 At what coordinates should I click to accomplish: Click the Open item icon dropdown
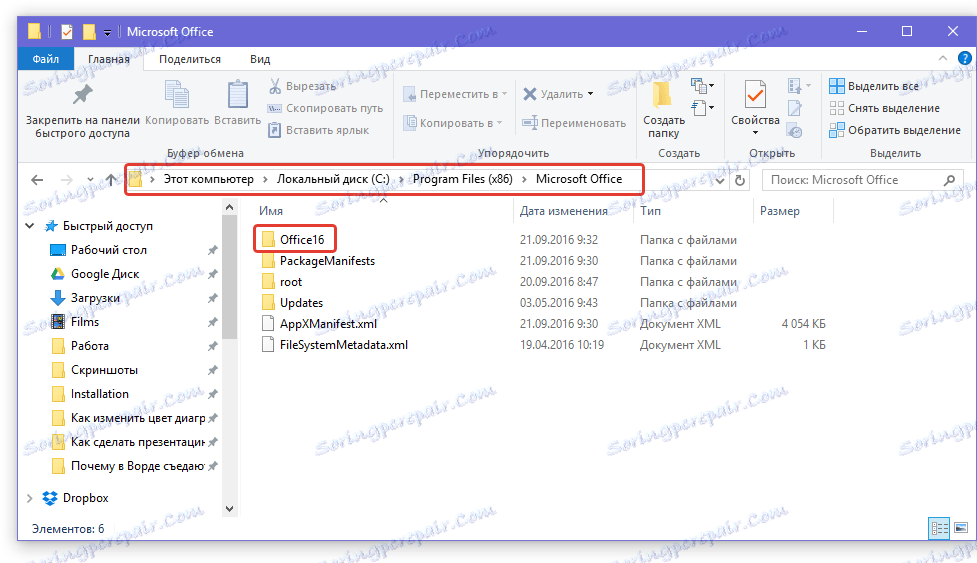[x=799, y=85]
